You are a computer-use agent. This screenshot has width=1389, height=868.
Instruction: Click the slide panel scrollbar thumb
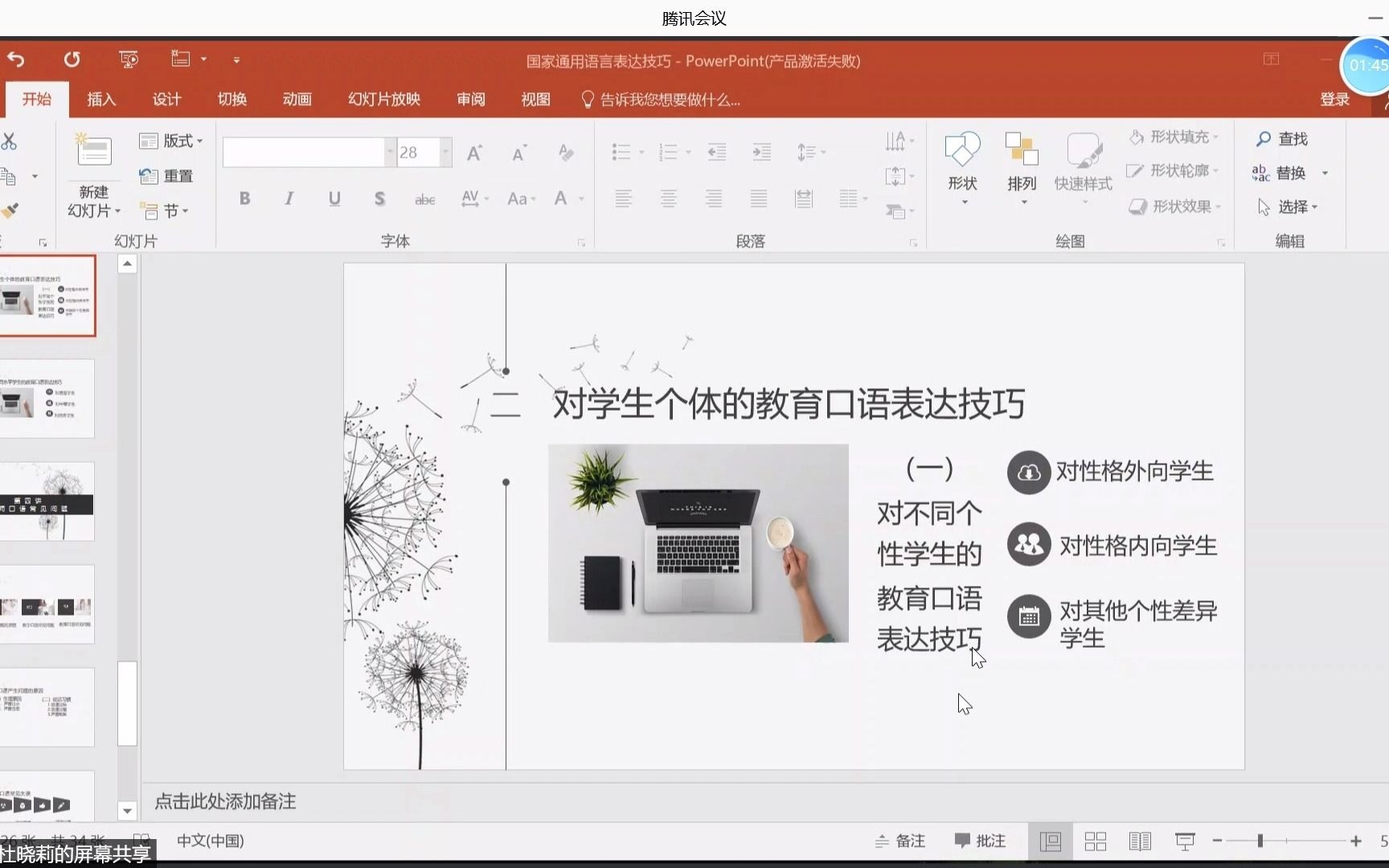click(127, 703)
